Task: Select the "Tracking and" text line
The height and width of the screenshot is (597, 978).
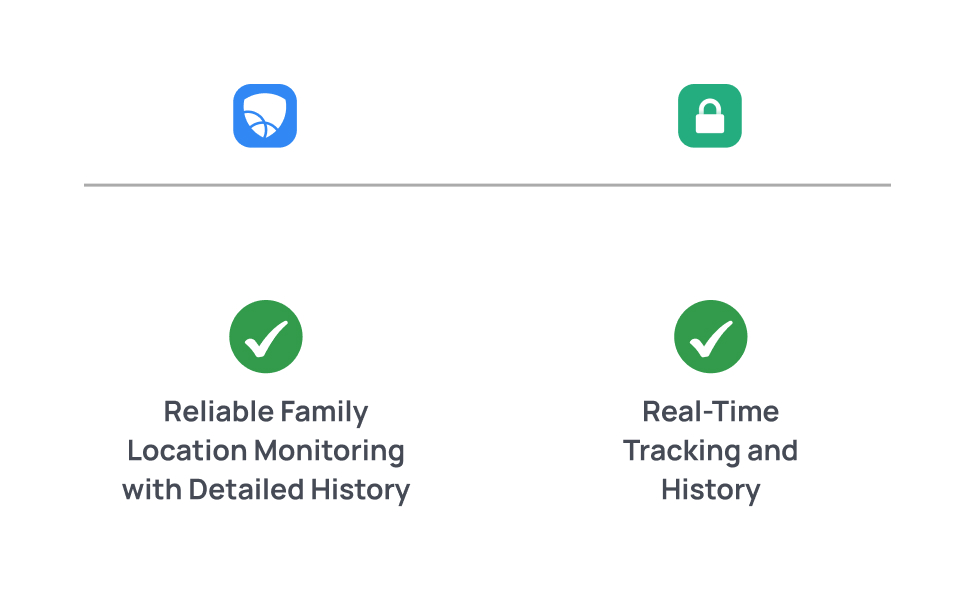Action: 710,451
